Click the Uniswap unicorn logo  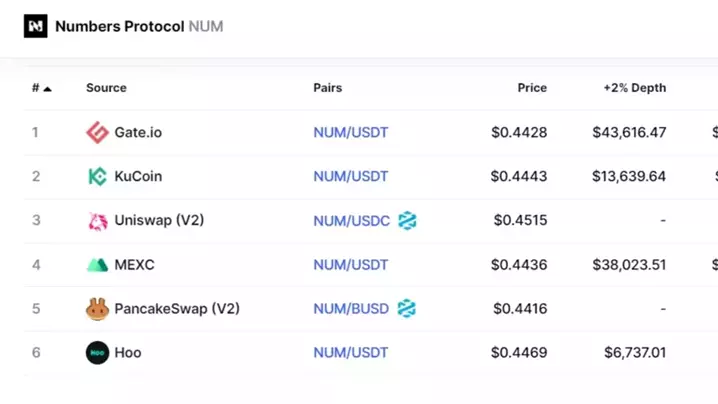97,221
